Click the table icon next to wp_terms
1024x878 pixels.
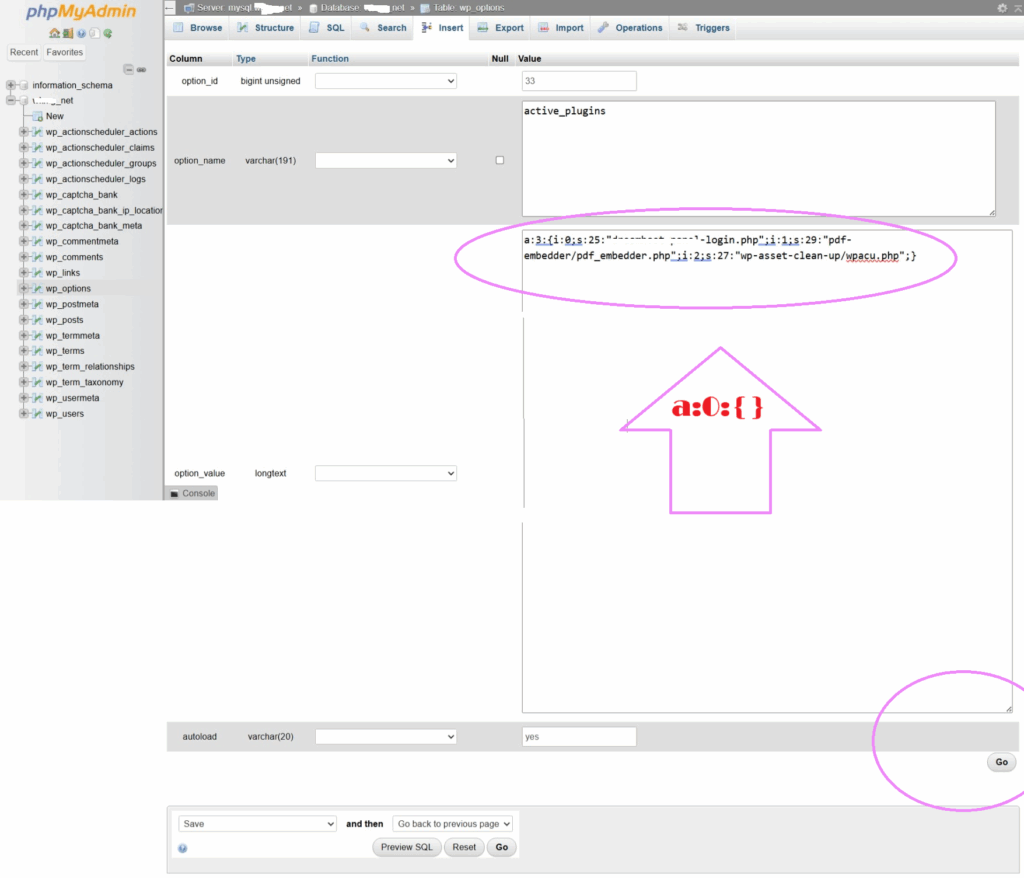(x=37, y=351)
